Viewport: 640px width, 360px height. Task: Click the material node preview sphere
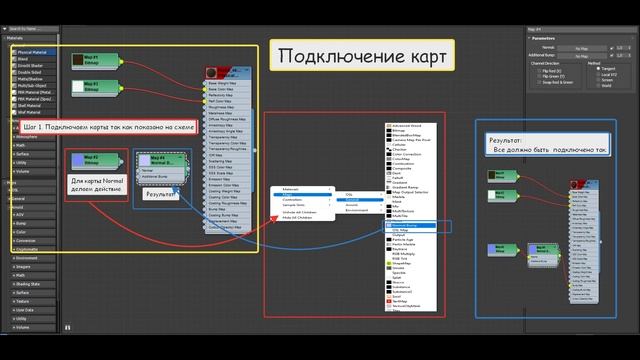211,73
